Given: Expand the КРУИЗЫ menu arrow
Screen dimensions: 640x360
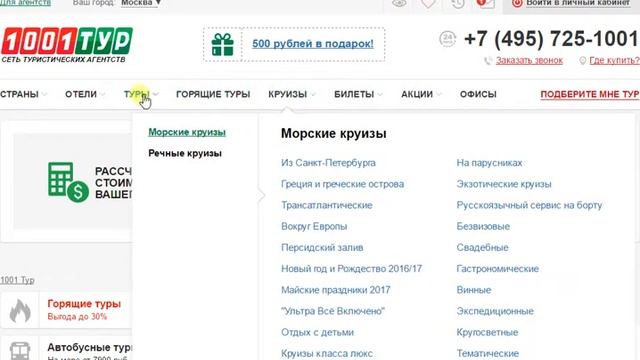Looking at the screenshot, I should pos(313,94).
